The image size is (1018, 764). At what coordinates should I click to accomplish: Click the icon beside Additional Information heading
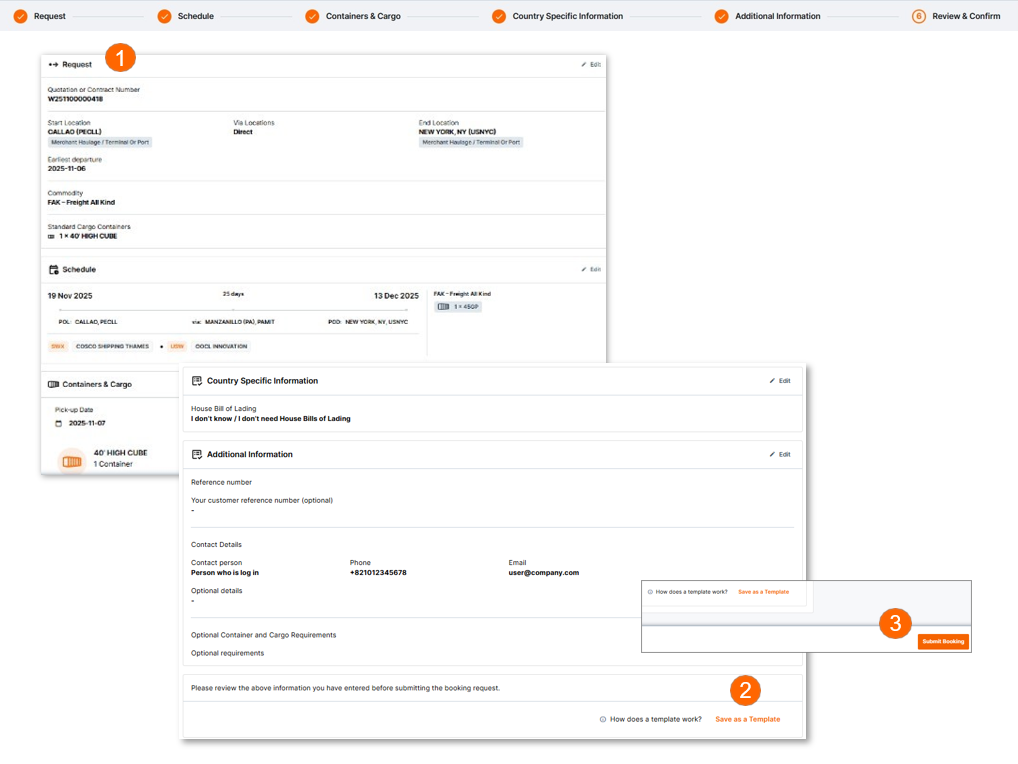[x=197, y=454]
